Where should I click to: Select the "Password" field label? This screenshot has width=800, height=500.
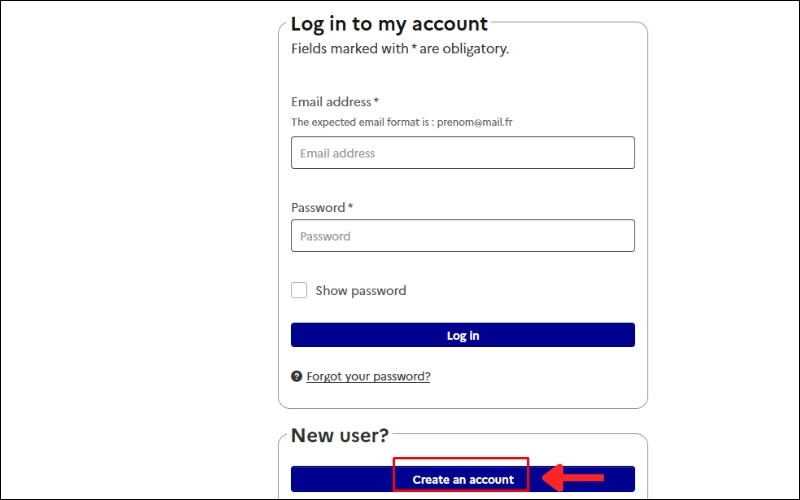click(x=317, y=208)
